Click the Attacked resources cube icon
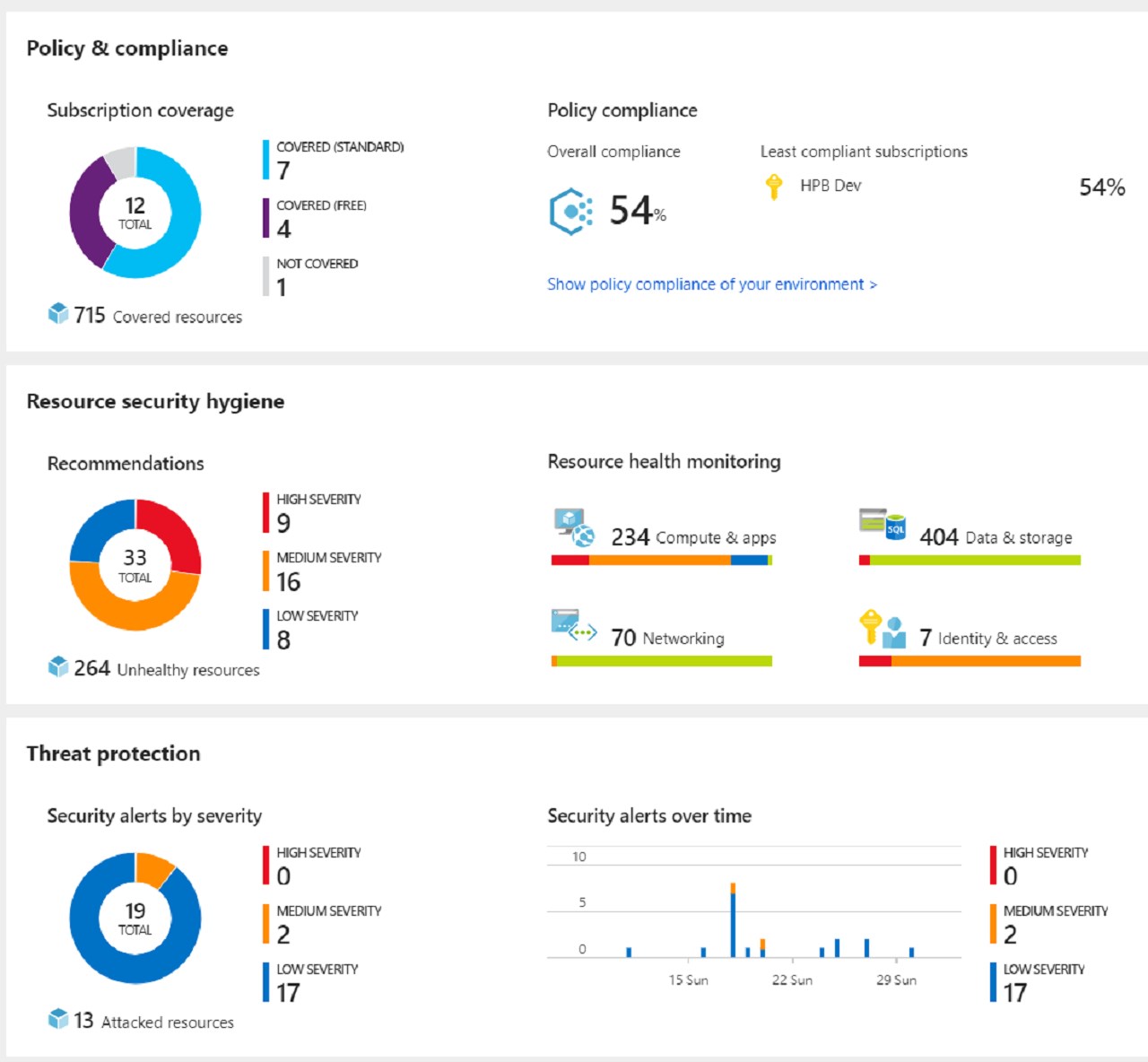1148x1062 pixels. [58, 1020]
